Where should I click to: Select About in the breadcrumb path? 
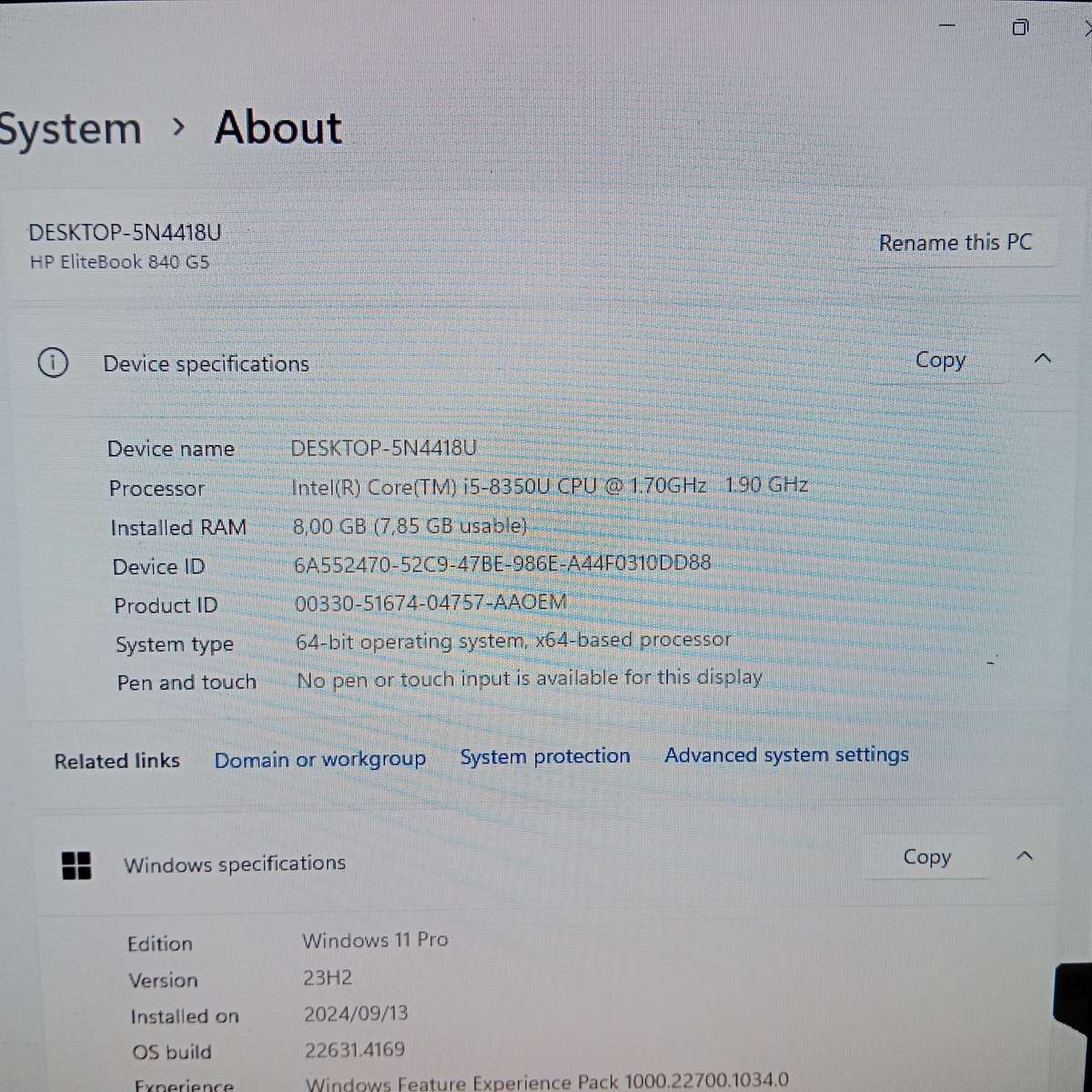pos(278,127)
